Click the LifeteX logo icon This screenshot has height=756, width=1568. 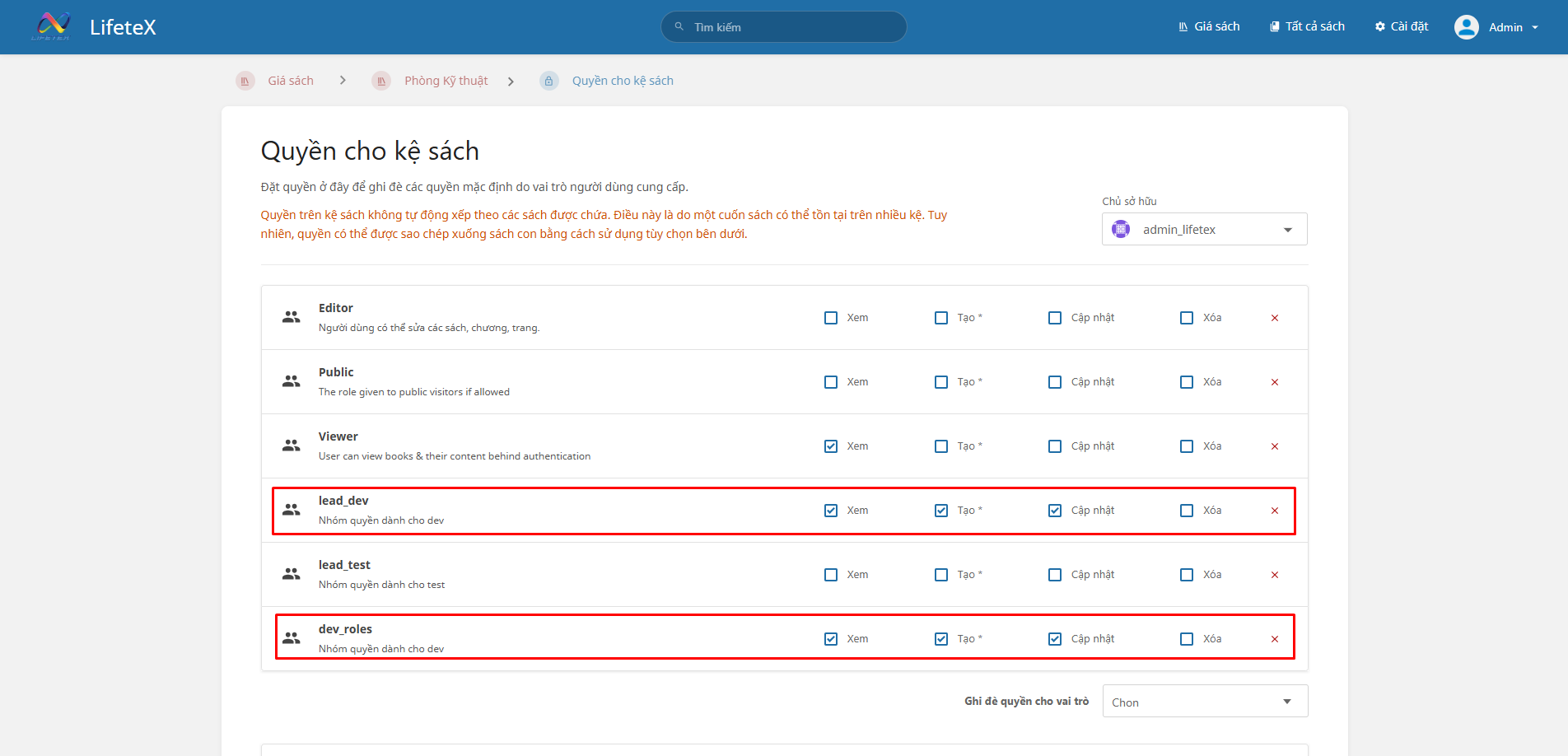(52, 26)
